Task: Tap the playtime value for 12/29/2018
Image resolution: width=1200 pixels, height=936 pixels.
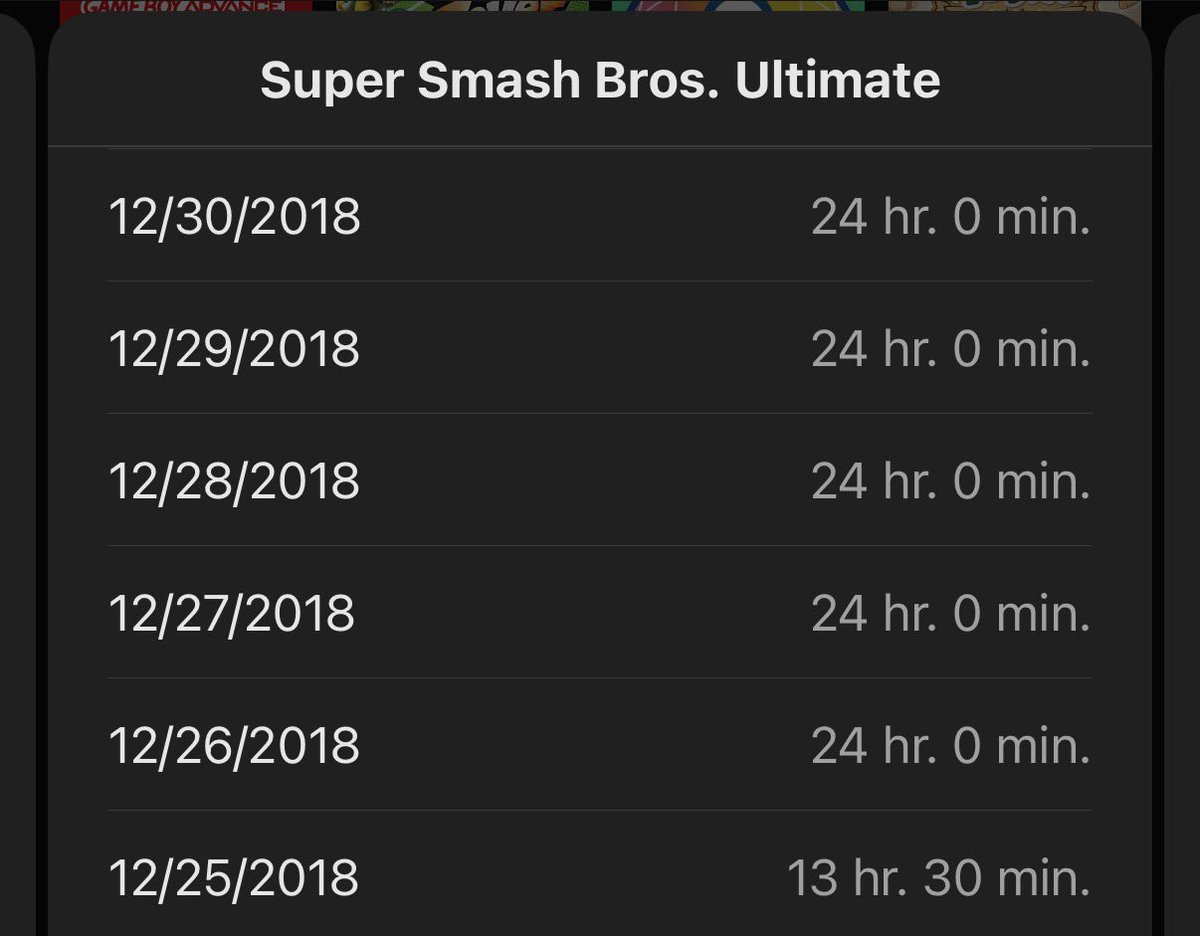Action: [x=950, y=348]
